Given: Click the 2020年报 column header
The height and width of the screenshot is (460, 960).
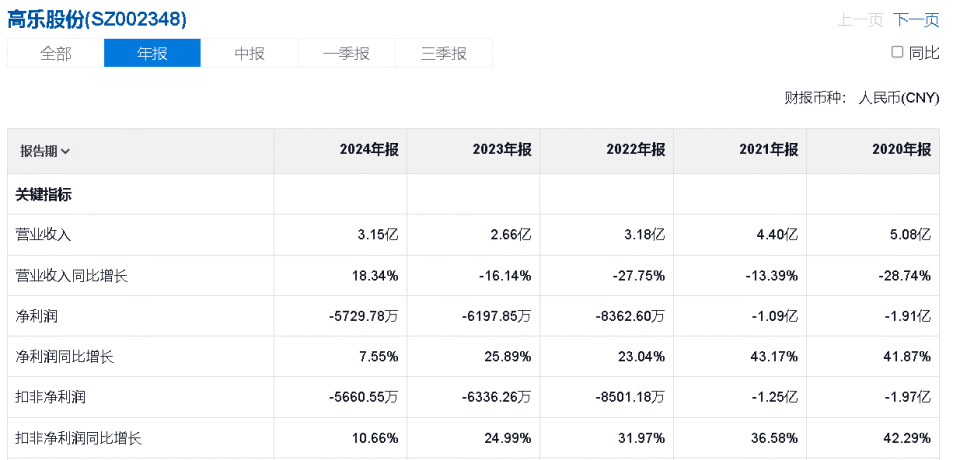Looking at the screenshot, I should pos(901,150).
